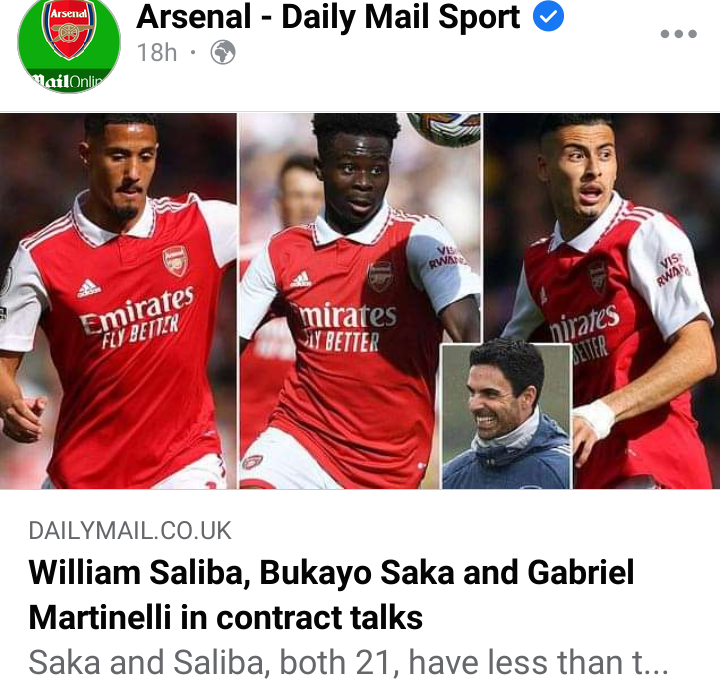Click the blue verified badge icon
Screen dimensions: 720x685
[x=548, y=17]
